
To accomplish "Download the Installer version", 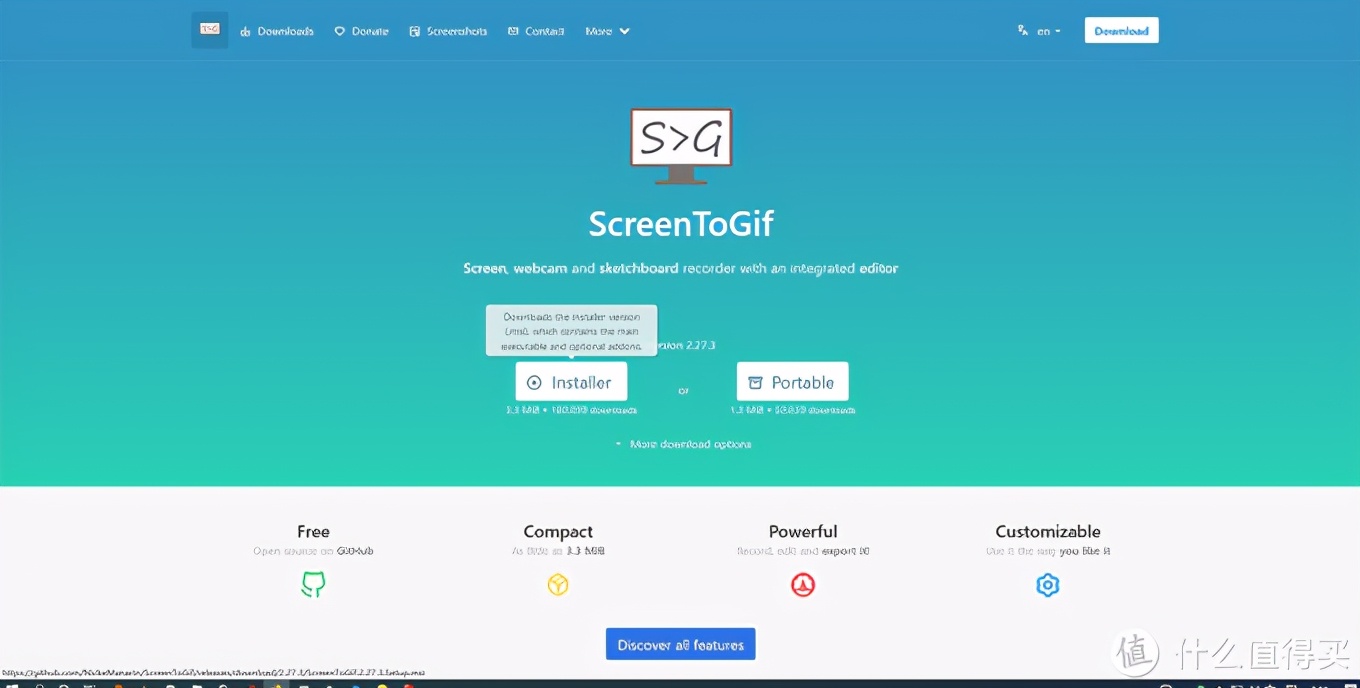I will tap(571, 382).
